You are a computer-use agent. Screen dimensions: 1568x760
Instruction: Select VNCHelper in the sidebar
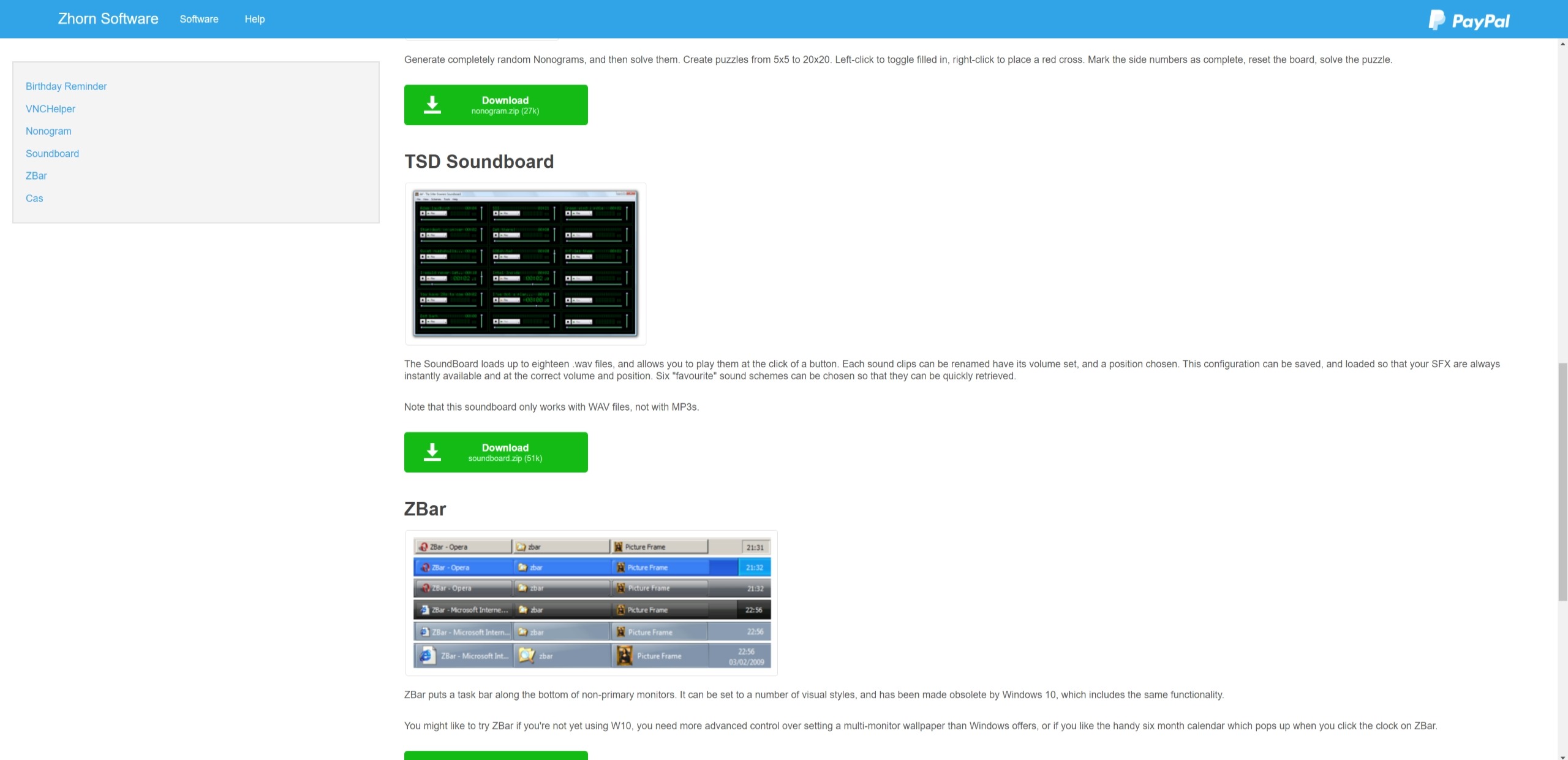pos(50,109)
